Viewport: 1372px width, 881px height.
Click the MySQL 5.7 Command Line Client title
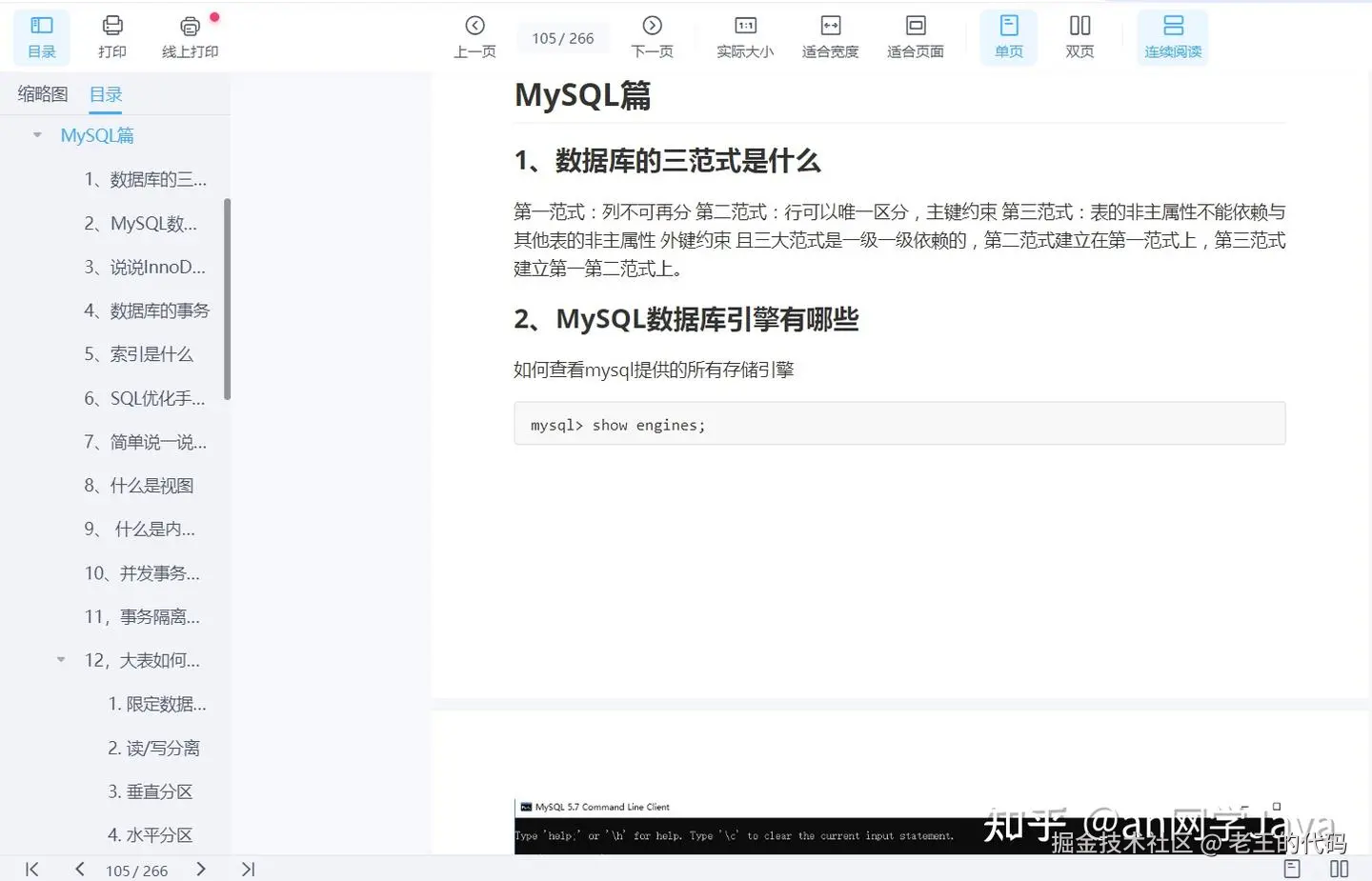pyautogui.click(x=602, y=807)
